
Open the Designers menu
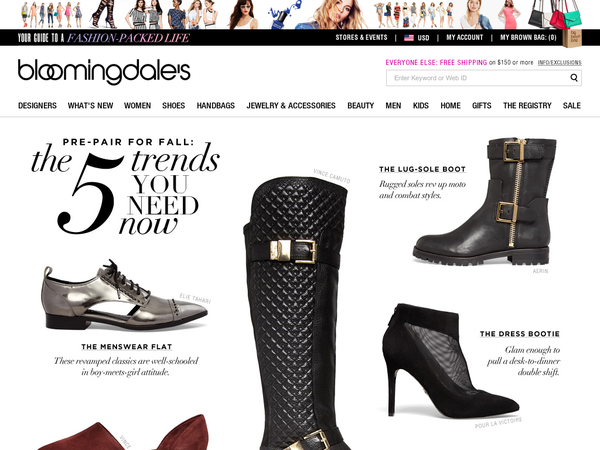click(37, 106)
